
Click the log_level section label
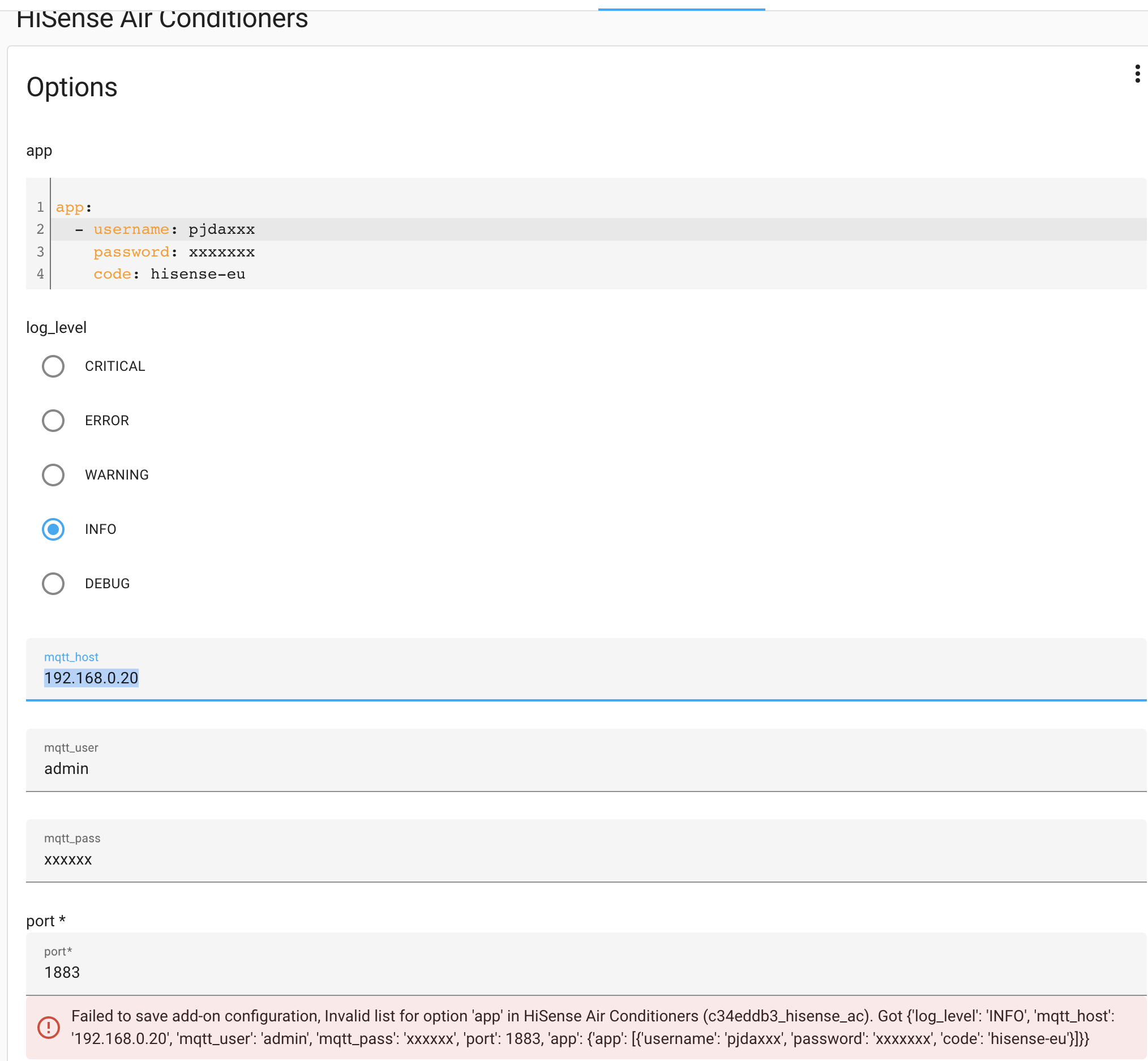[56, 327]
